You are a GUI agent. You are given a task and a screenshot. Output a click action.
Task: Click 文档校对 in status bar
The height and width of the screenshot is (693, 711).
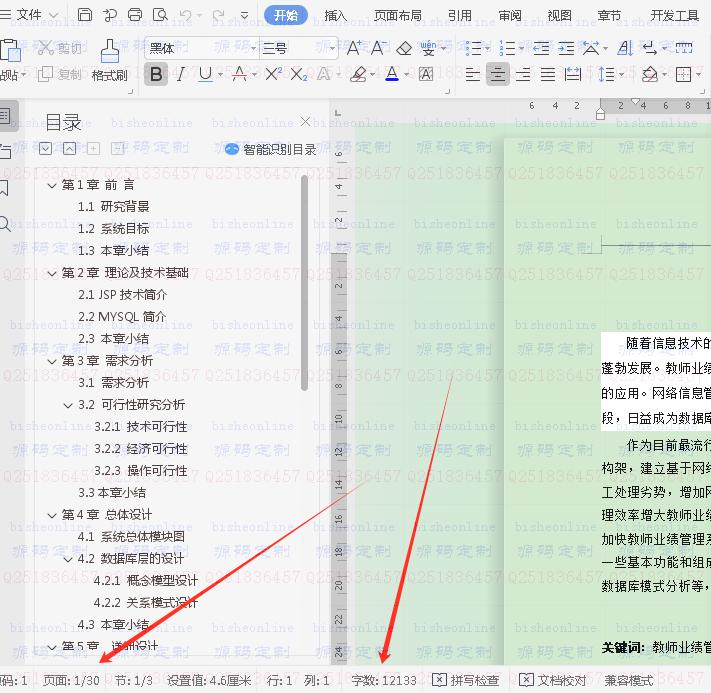[x=552, y=680]
